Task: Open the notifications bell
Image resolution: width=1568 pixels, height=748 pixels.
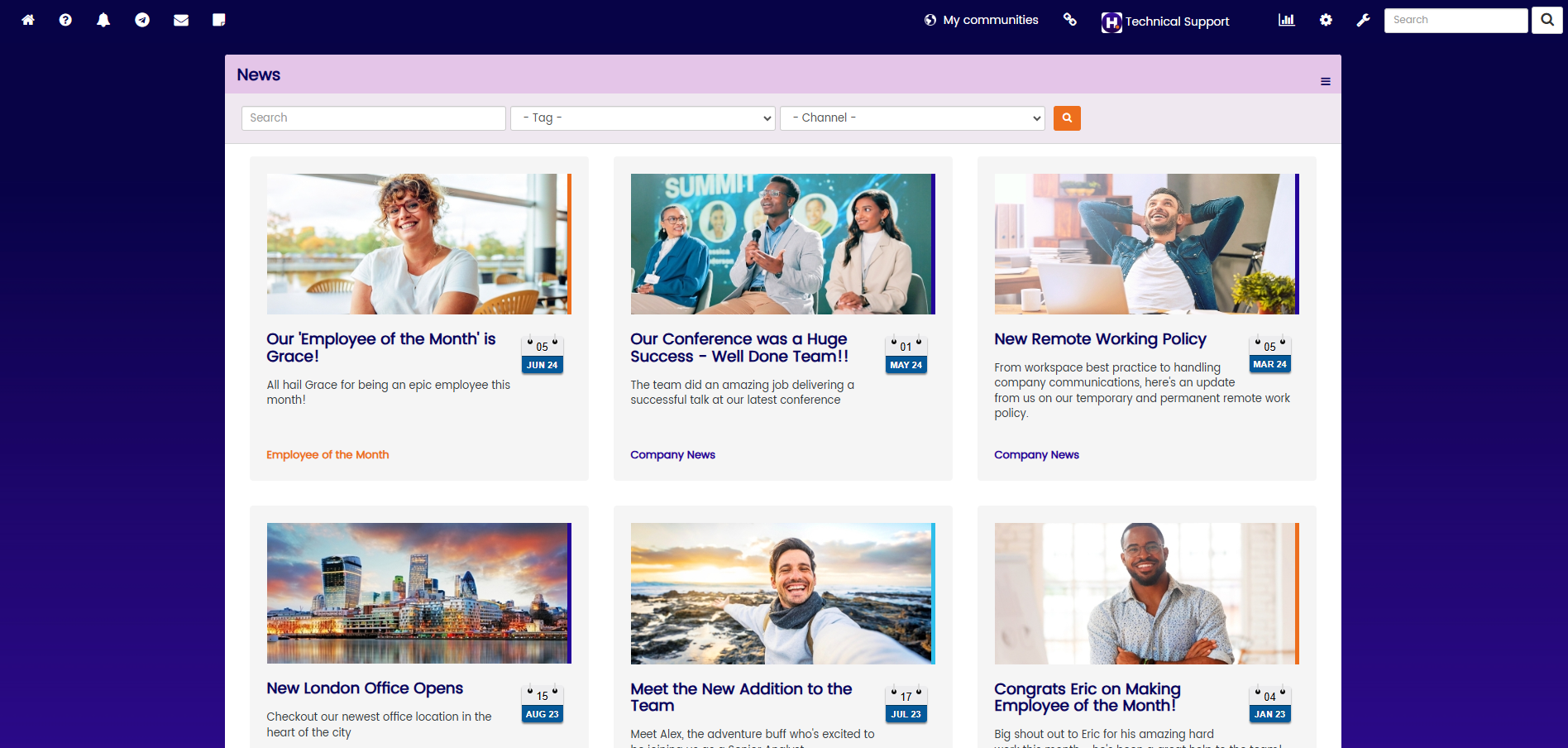Action: 103,20
